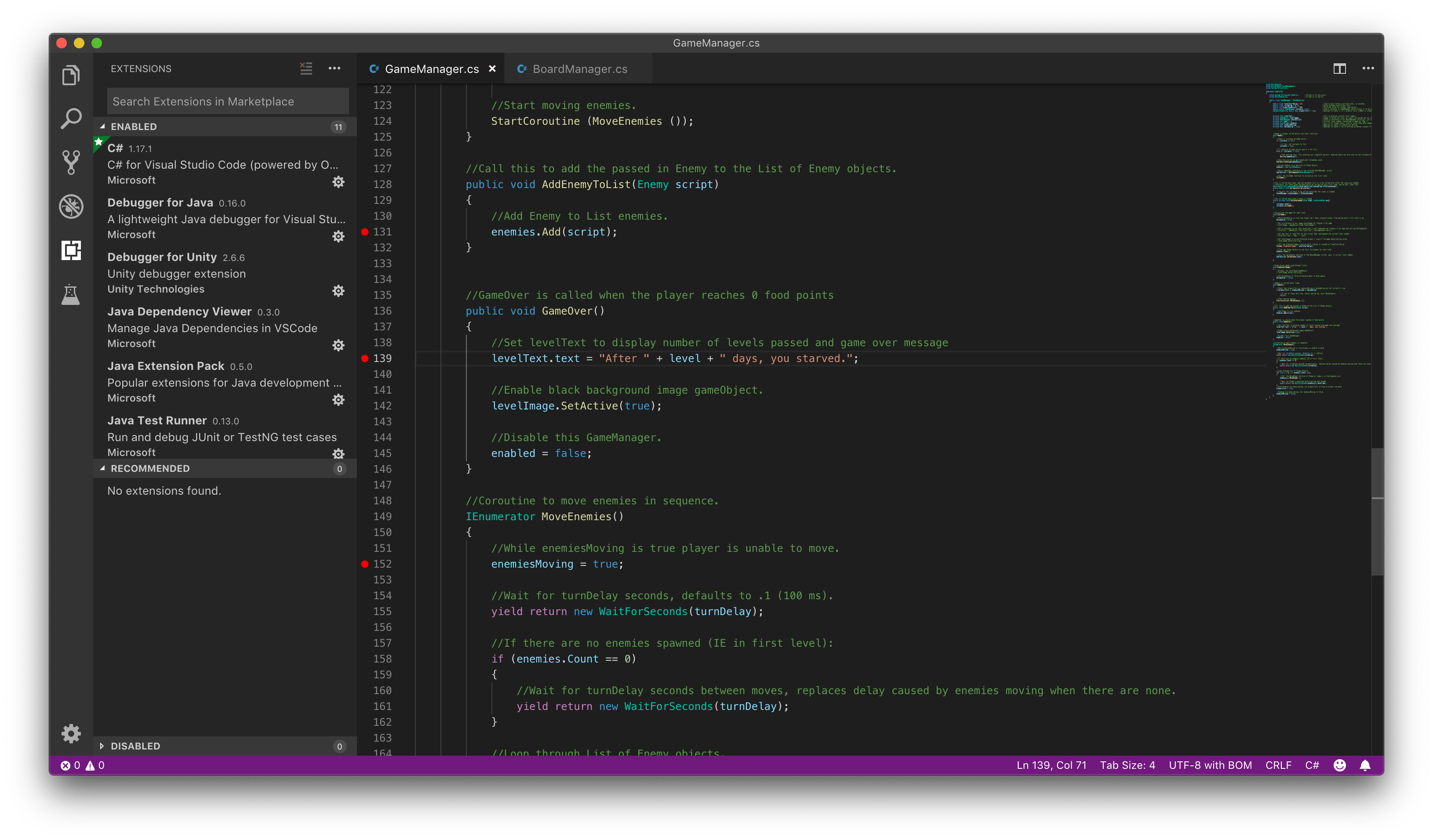Screen dimensions: 1433x840
Task: Toggle breakpoint on line 131
Action: pos(365,232)
